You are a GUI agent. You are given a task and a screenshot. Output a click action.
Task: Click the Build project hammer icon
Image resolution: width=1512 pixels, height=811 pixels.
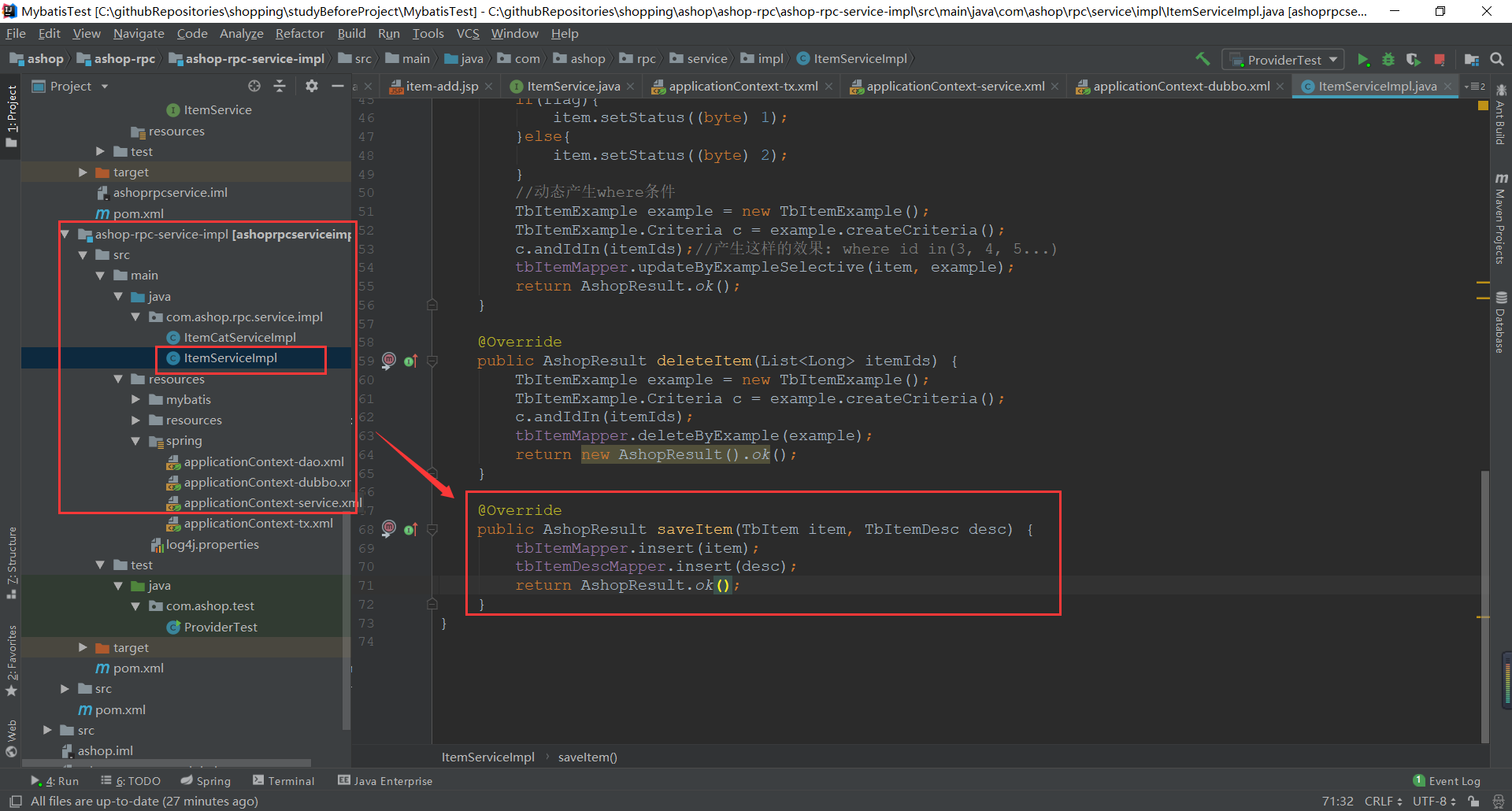click(x=1203, y=59)
